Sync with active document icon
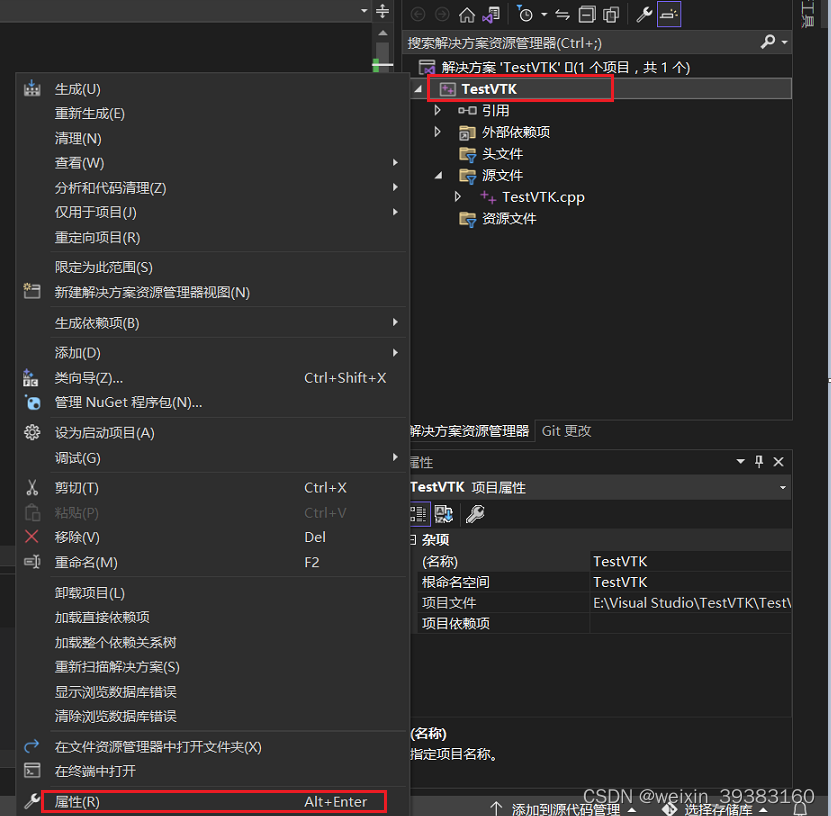Screen dimensions: 831x816 [x=562, y=14]
